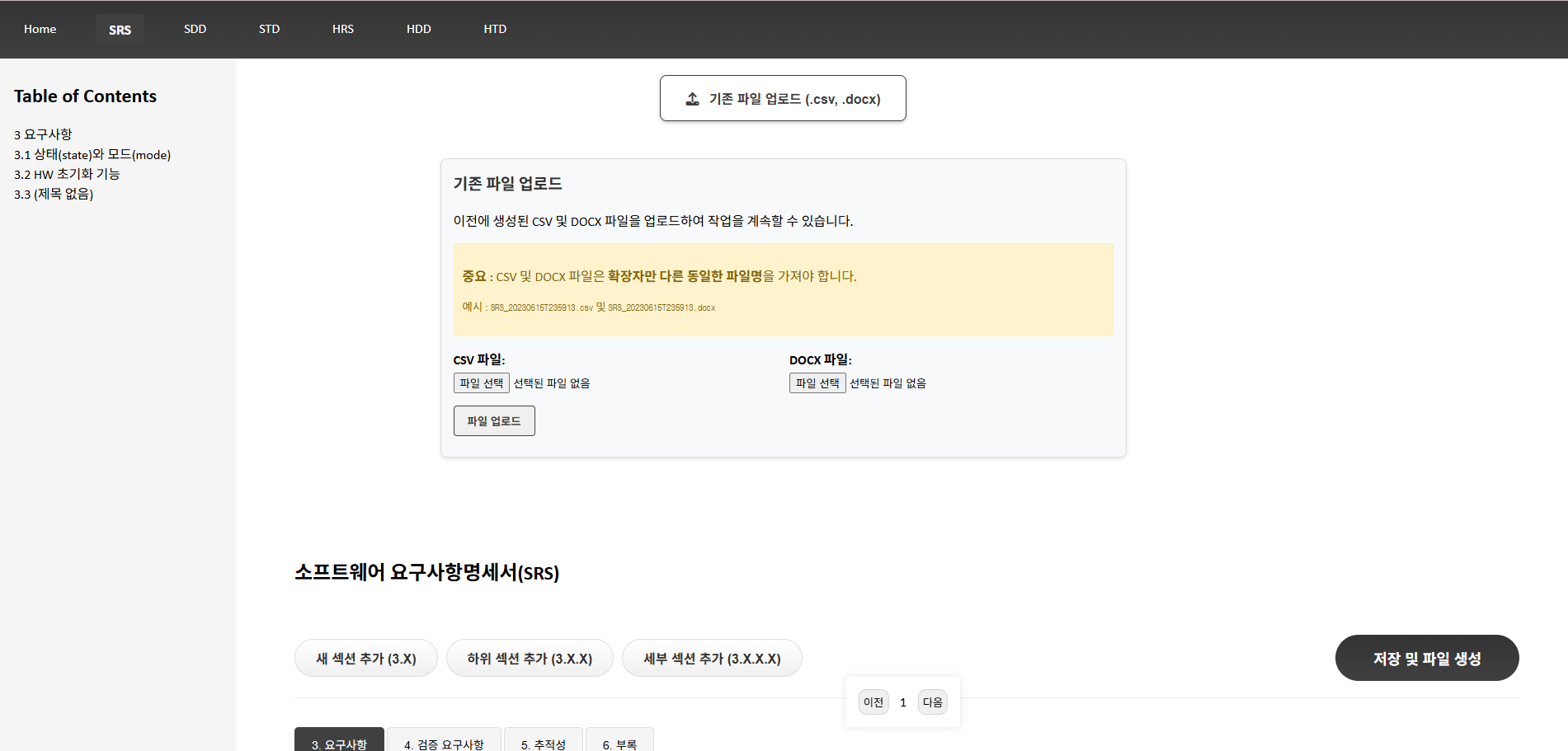Click '세부 섹션 추가 (3.X.X.X)' button
1568x751 pixels.
tap(712, 658)
